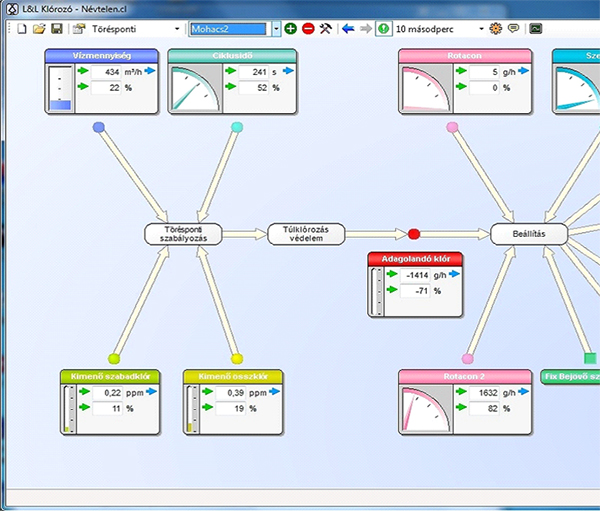This screenshot has height=511, width=600.
Task: Open the monitor graph icon
Action: click(536, 29)
